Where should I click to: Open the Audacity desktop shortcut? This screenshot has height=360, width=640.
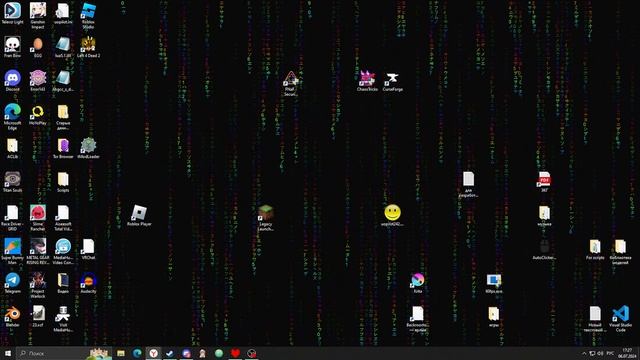(x=88, y=282)
